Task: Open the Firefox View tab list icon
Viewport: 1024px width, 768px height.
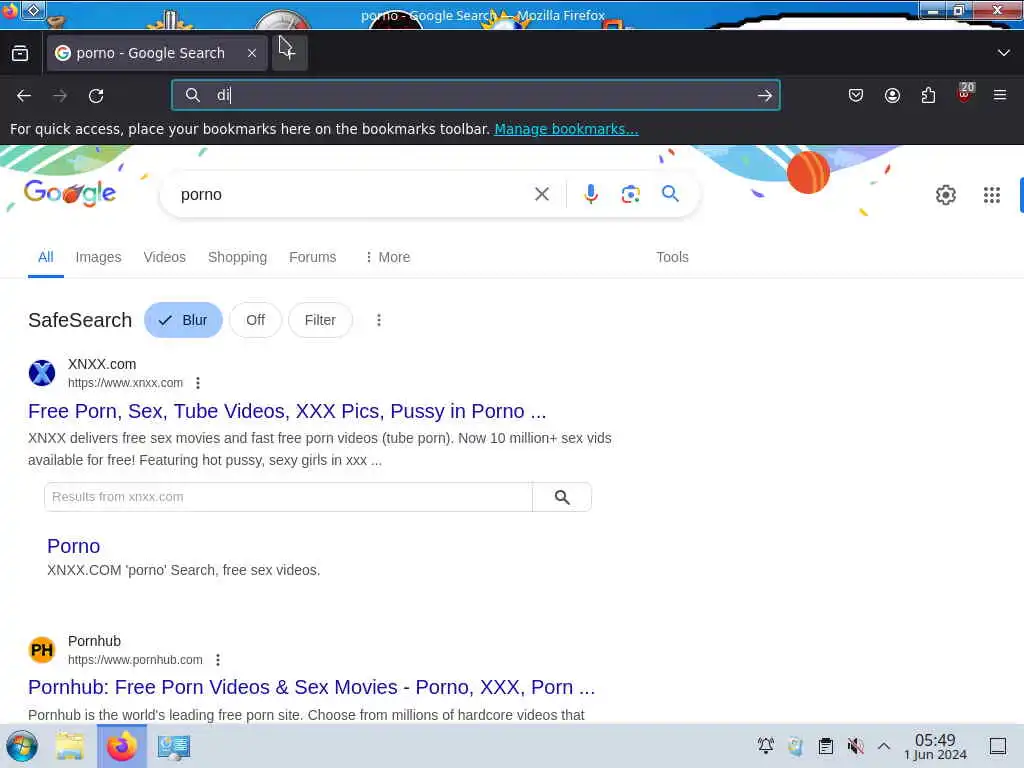Action: (x=20, y=53)
